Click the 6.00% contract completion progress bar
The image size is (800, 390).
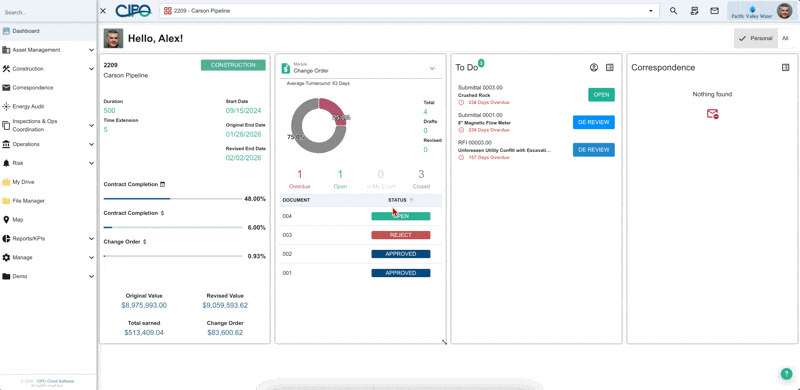tap(172, 227)
